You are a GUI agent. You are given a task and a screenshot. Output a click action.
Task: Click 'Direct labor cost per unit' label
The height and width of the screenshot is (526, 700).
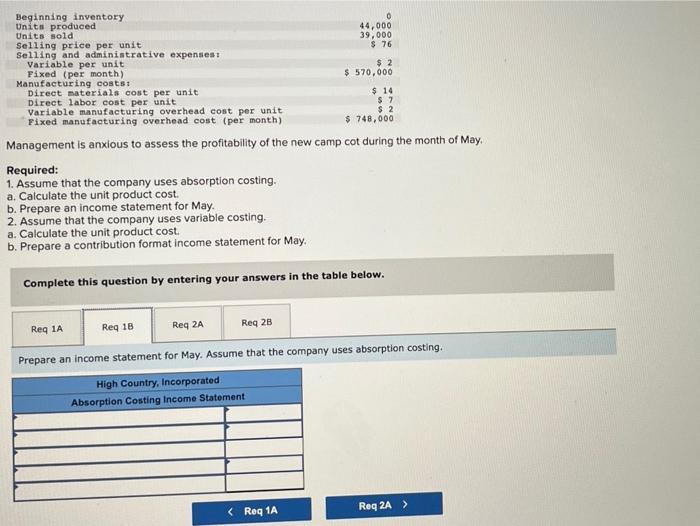click(x=102, y=102)
